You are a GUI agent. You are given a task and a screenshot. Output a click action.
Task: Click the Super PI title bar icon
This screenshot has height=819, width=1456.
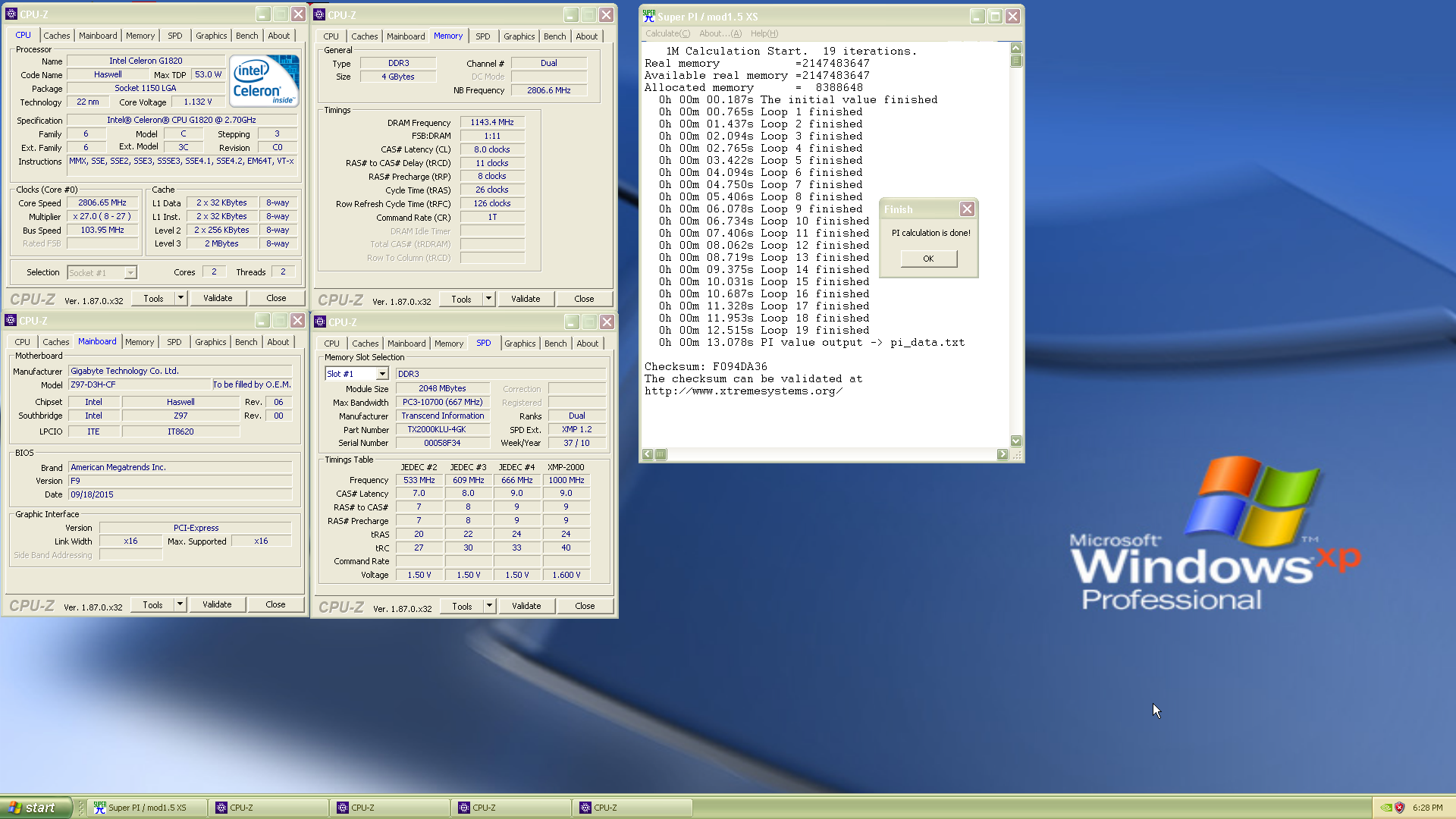[x=649, y=16]
